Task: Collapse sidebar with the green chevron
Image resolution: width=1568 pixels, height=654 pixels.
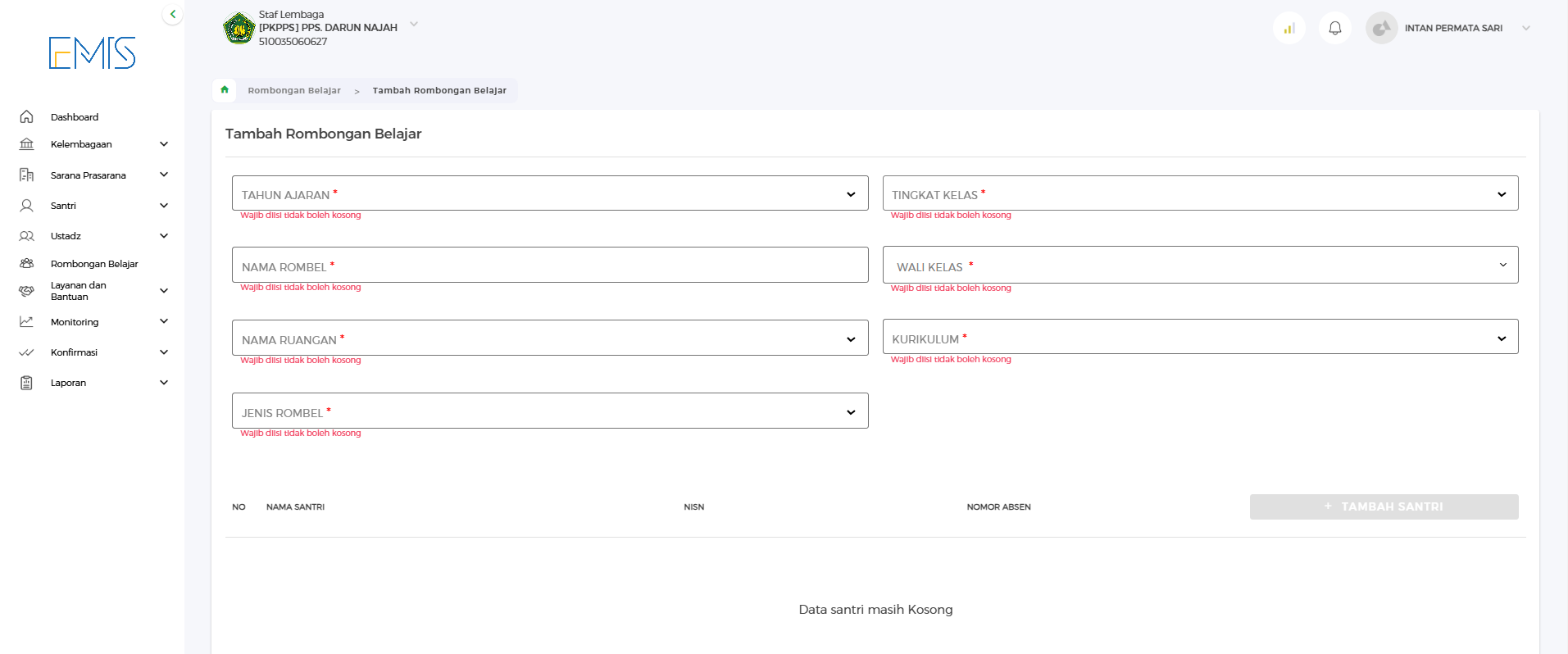Action: [172, 14]
